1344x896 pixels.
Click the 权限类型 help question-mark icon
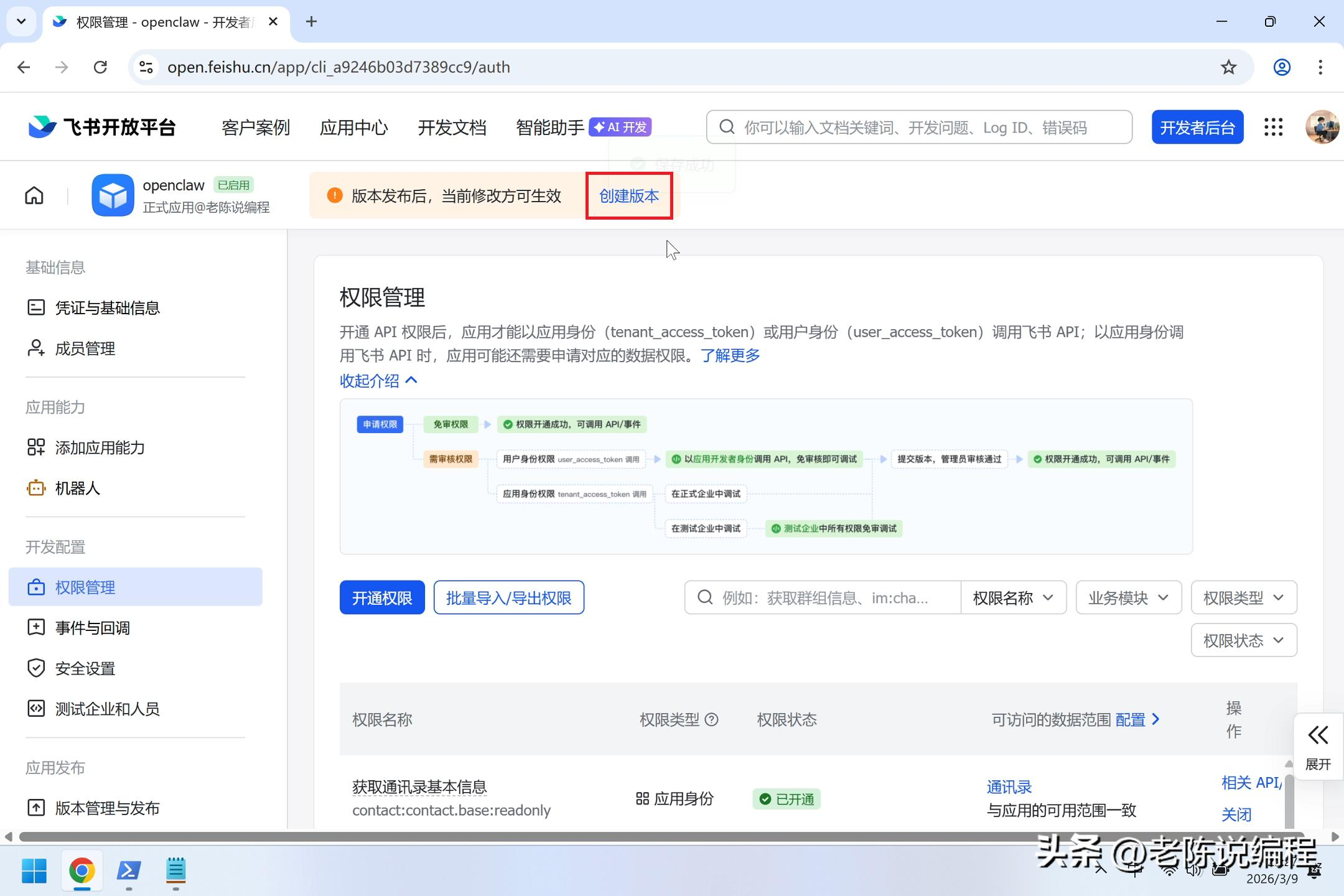pyautogui.click(x=712, y=720)
